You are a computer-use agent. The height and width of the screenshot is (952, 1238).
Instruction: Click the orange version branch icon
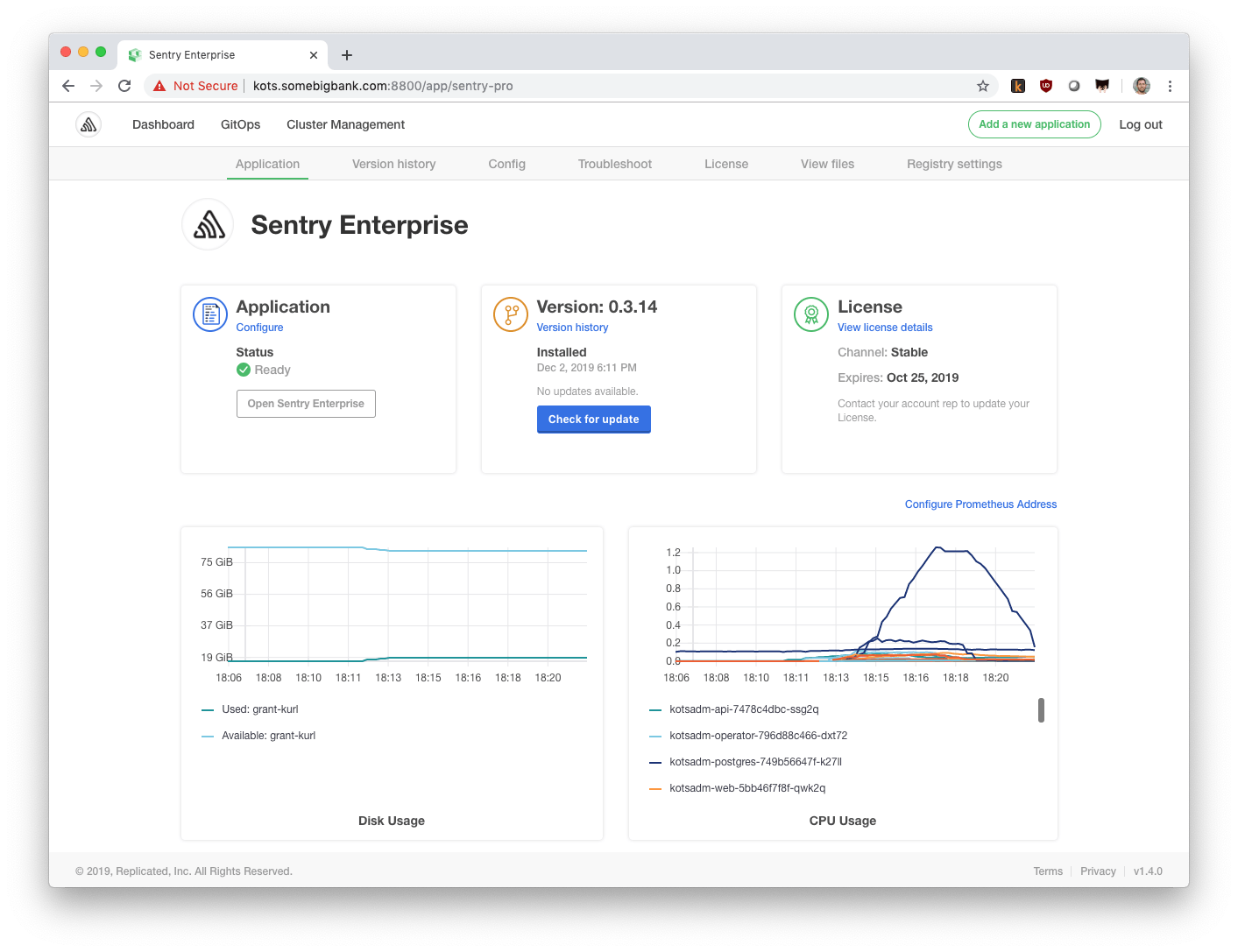[x=511, y=314]
